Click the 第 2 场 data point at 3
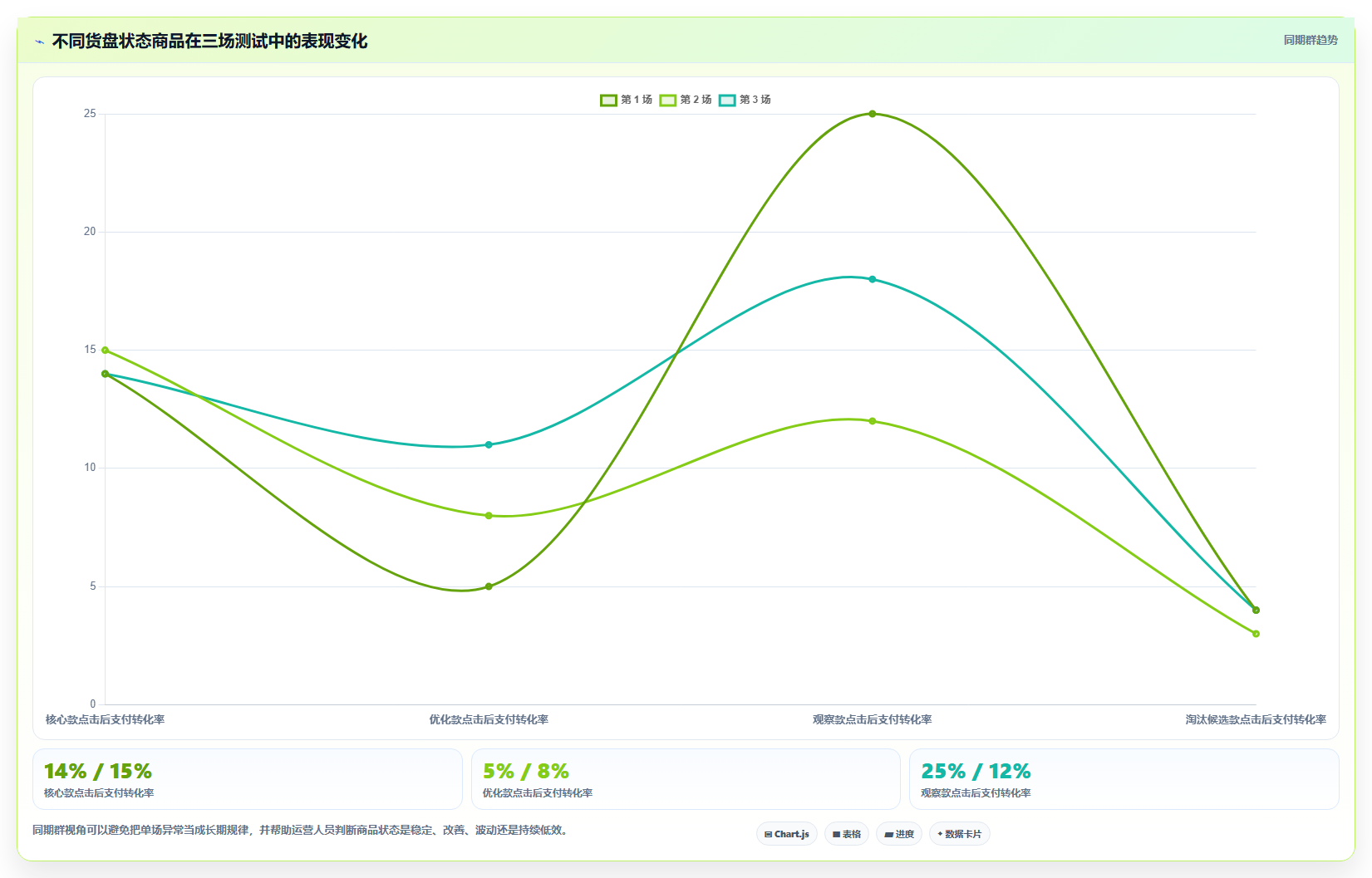Image resolution: width=1372 pixels, height=878 pixels. (x=1256, y=634)
